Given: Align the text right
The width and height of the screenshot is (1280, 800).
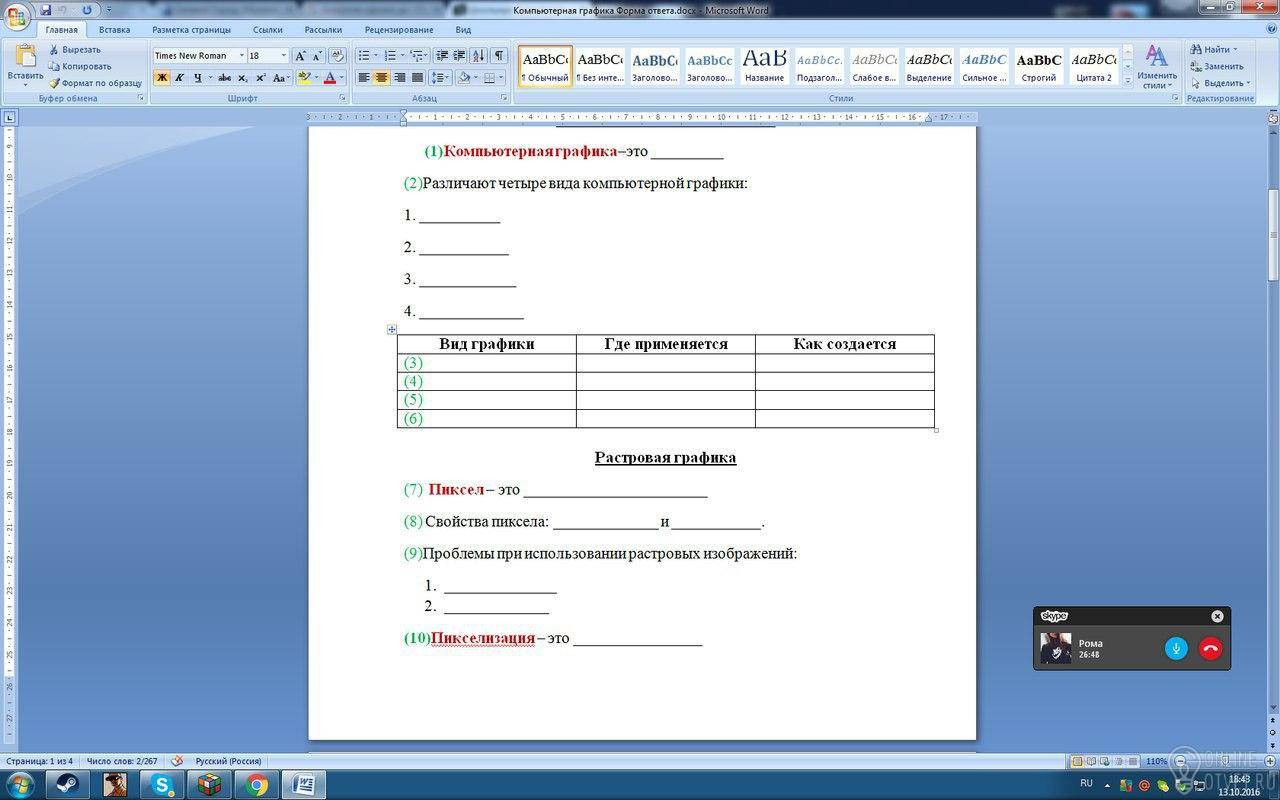Looking at the screenshot, I should point(400,77).
